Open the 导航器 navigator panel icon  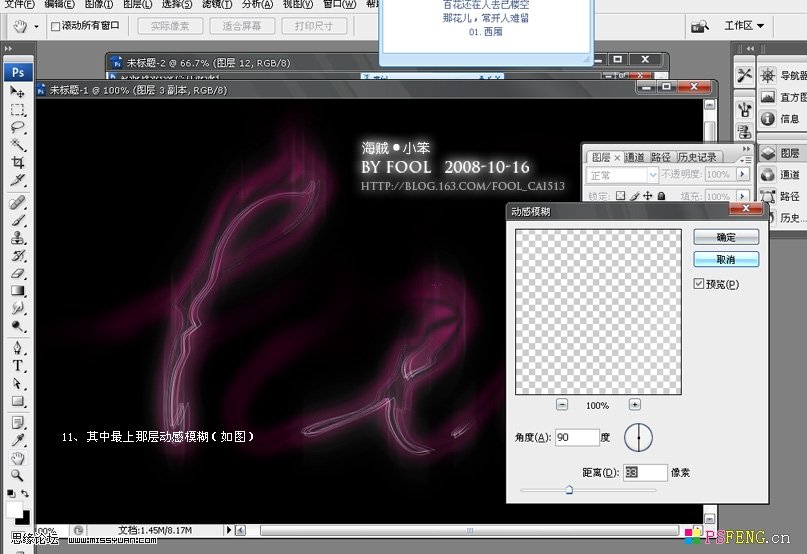point(768,75)
